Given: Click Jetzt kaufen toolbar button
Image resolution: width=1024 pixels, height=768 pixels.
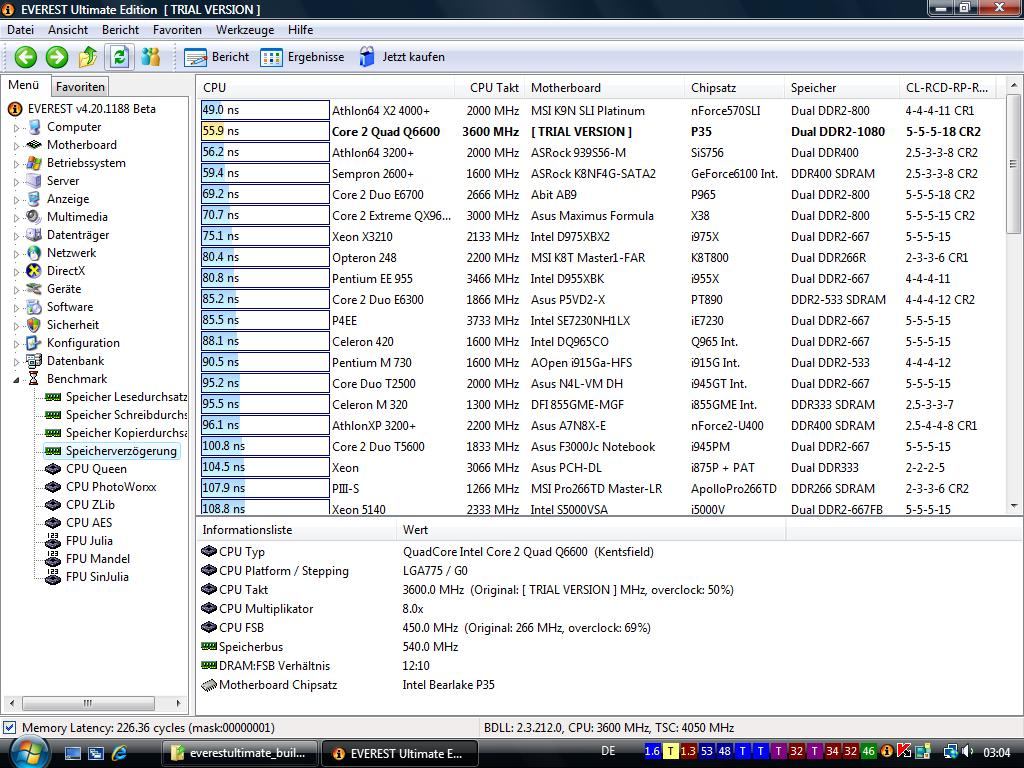Looking at the screenshot, I should point(402,57).
